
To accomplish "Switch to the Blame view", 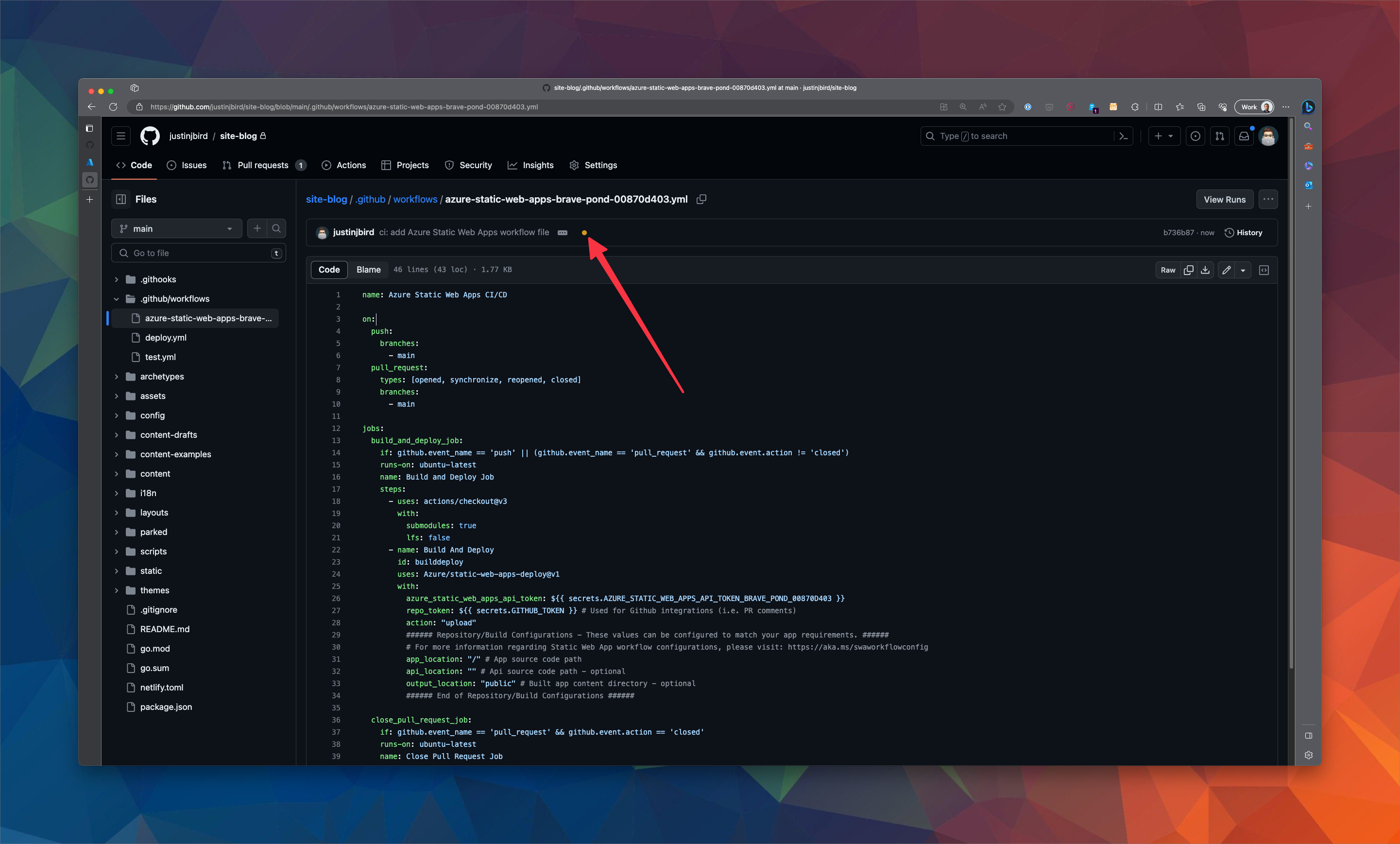I will [368, 269].
